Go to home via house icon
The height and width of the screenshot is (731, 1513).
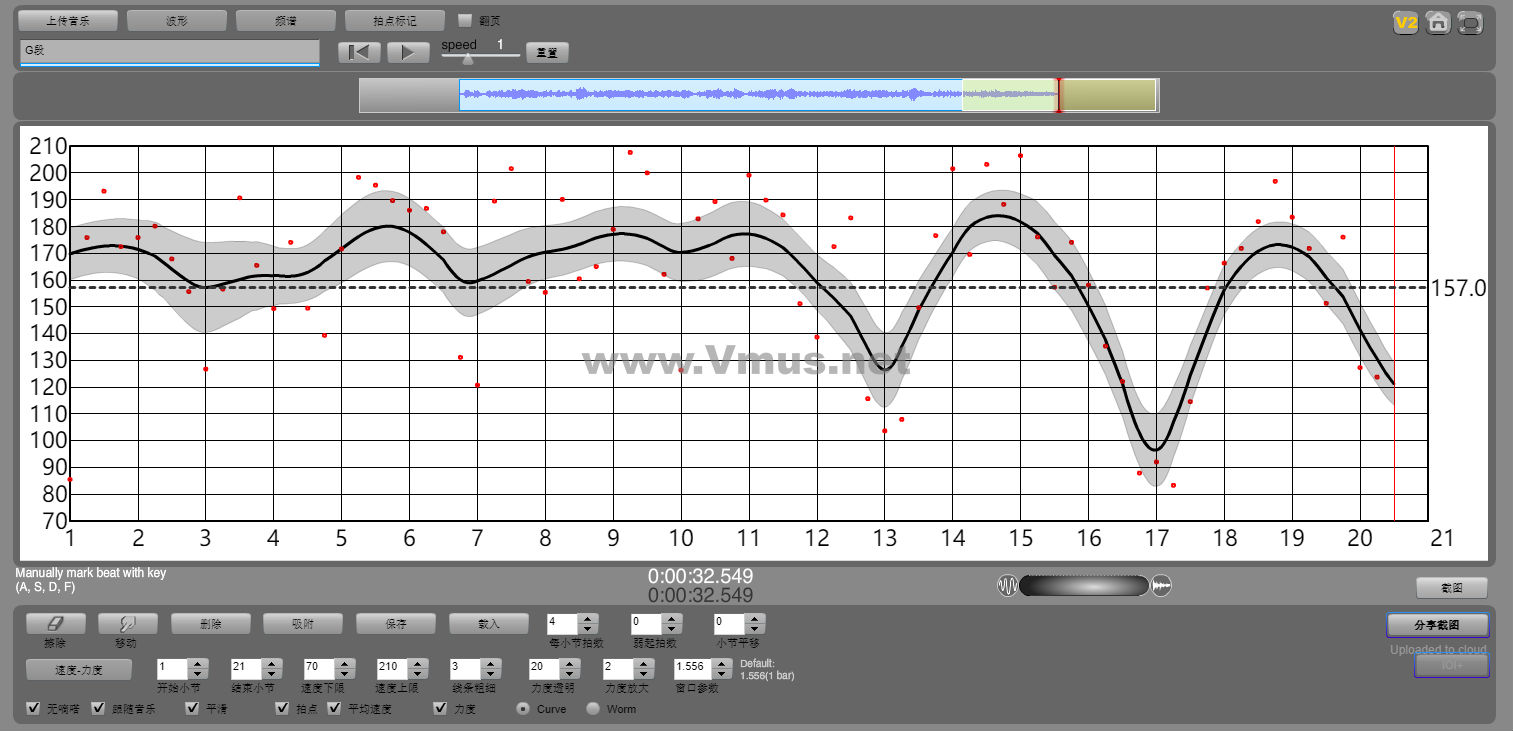tap(1438, 23)
